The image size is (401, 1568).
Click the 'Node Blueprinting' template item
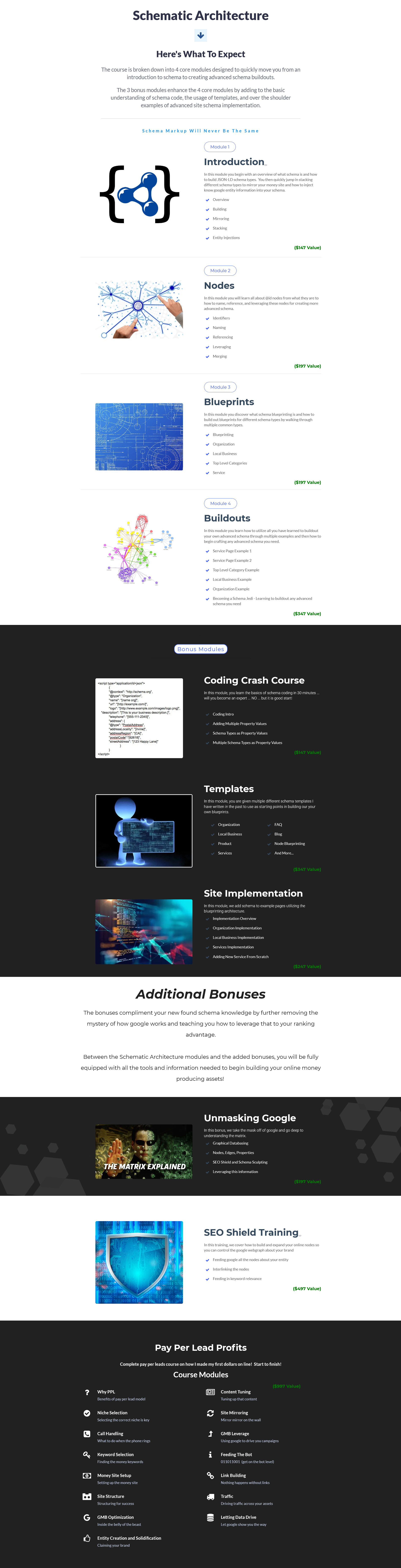point(290,844)
